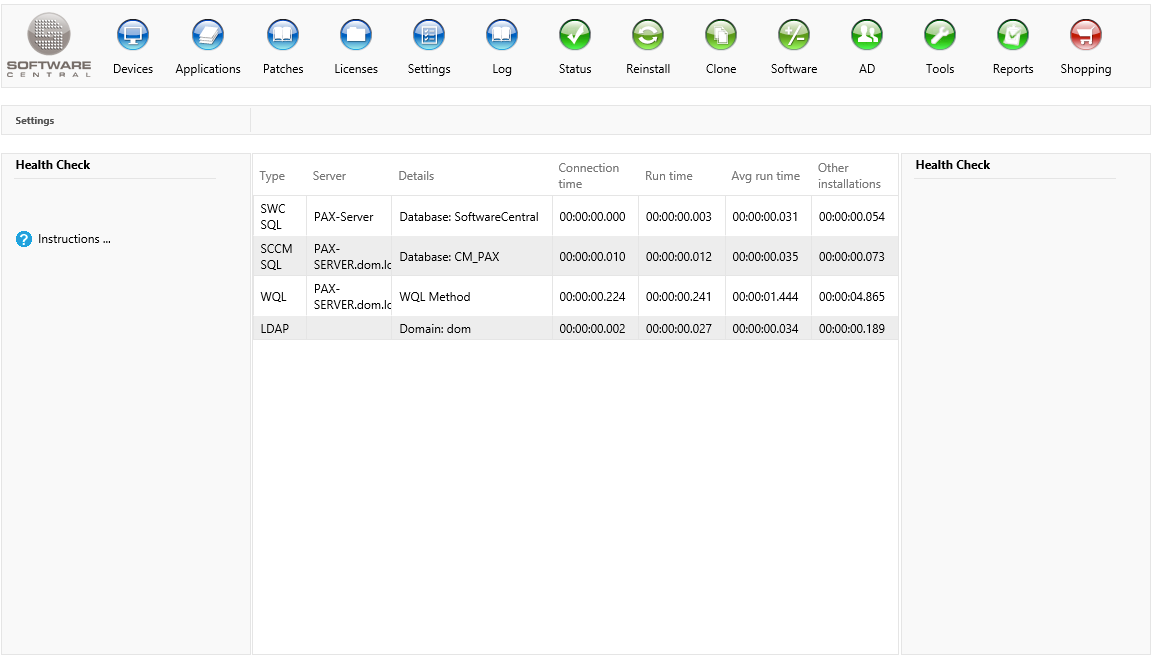Click the Software add/remove icon
This screenshot has width=1156, height=658.
(794, 36)
